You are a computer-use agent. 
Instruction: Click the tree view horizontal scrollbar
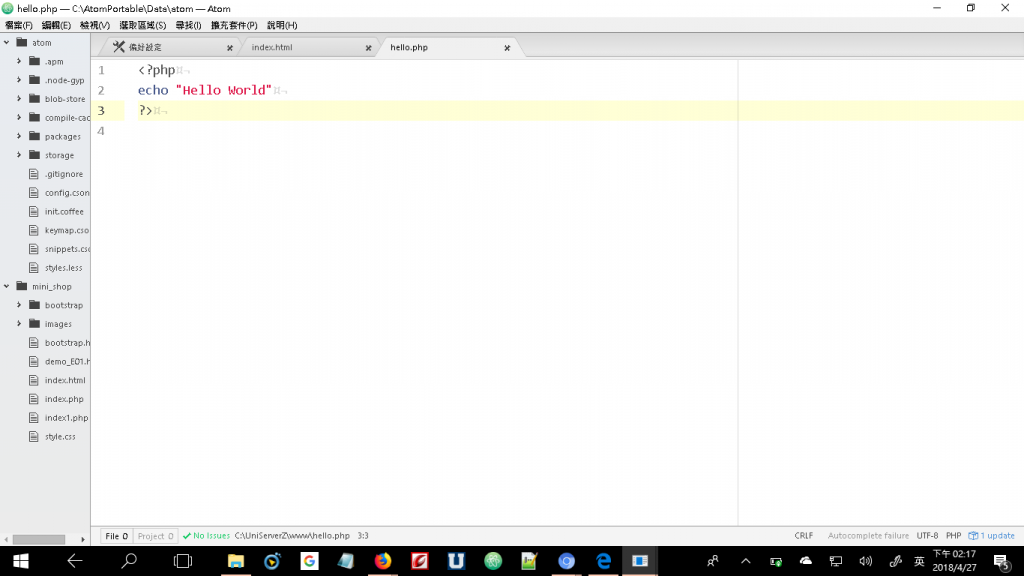tap(39, 539)
